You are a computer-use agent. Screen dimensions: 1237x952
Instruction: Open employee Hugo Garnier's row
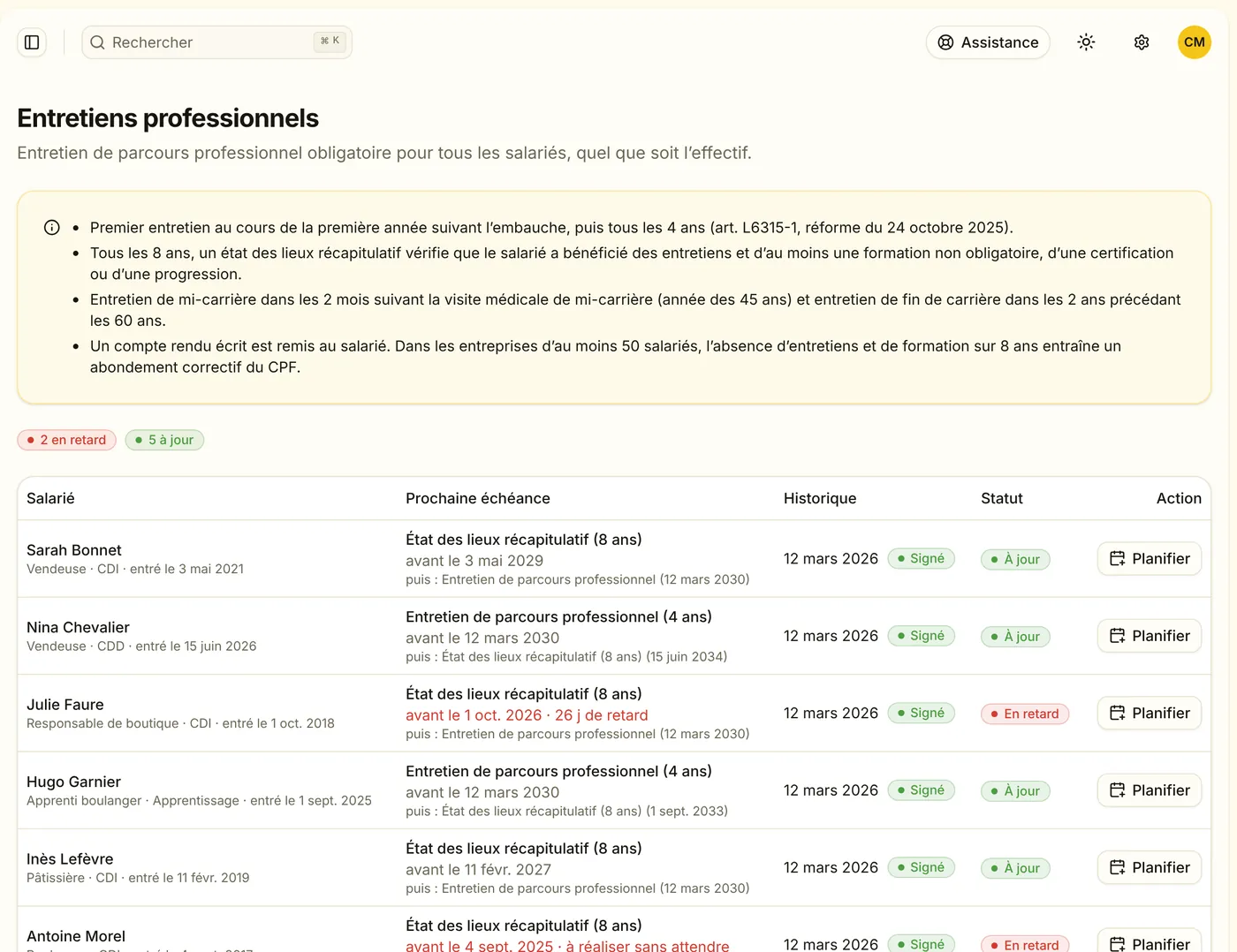(614, 790)
